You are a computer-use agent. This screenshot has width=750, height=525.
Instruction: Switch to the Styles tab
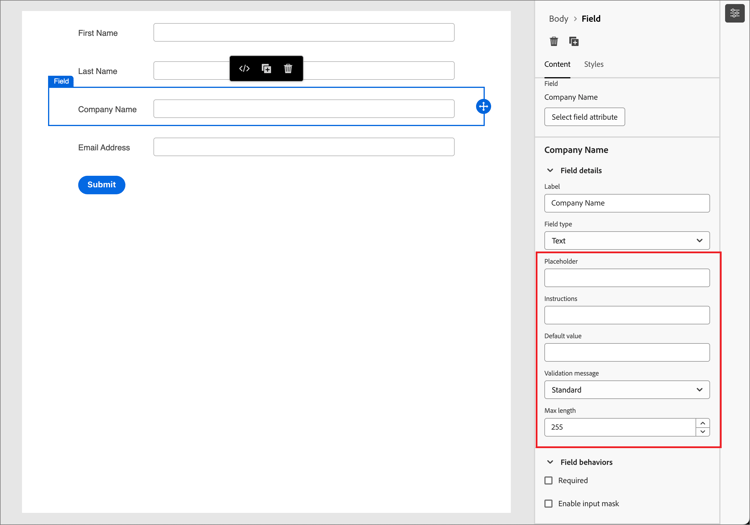click(x=594, y=64)
